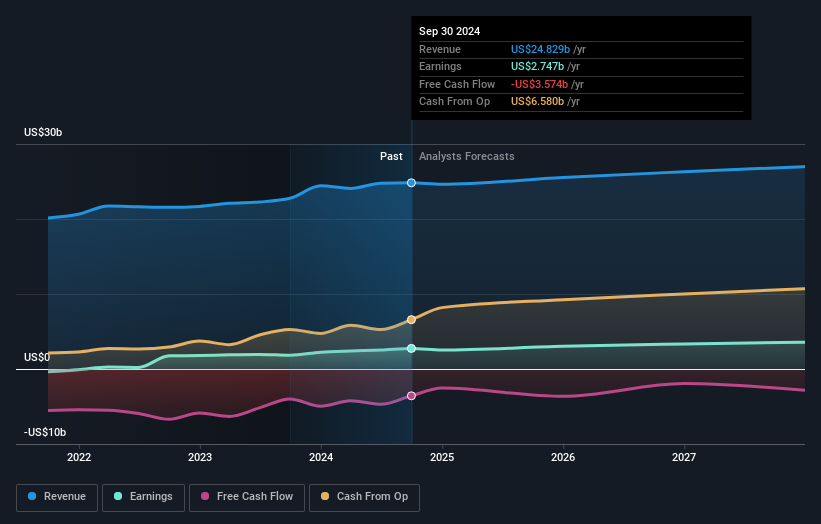Click the Analysts Forecasts label
Screen dimensions: 821x524
click(x=467, y=157)
